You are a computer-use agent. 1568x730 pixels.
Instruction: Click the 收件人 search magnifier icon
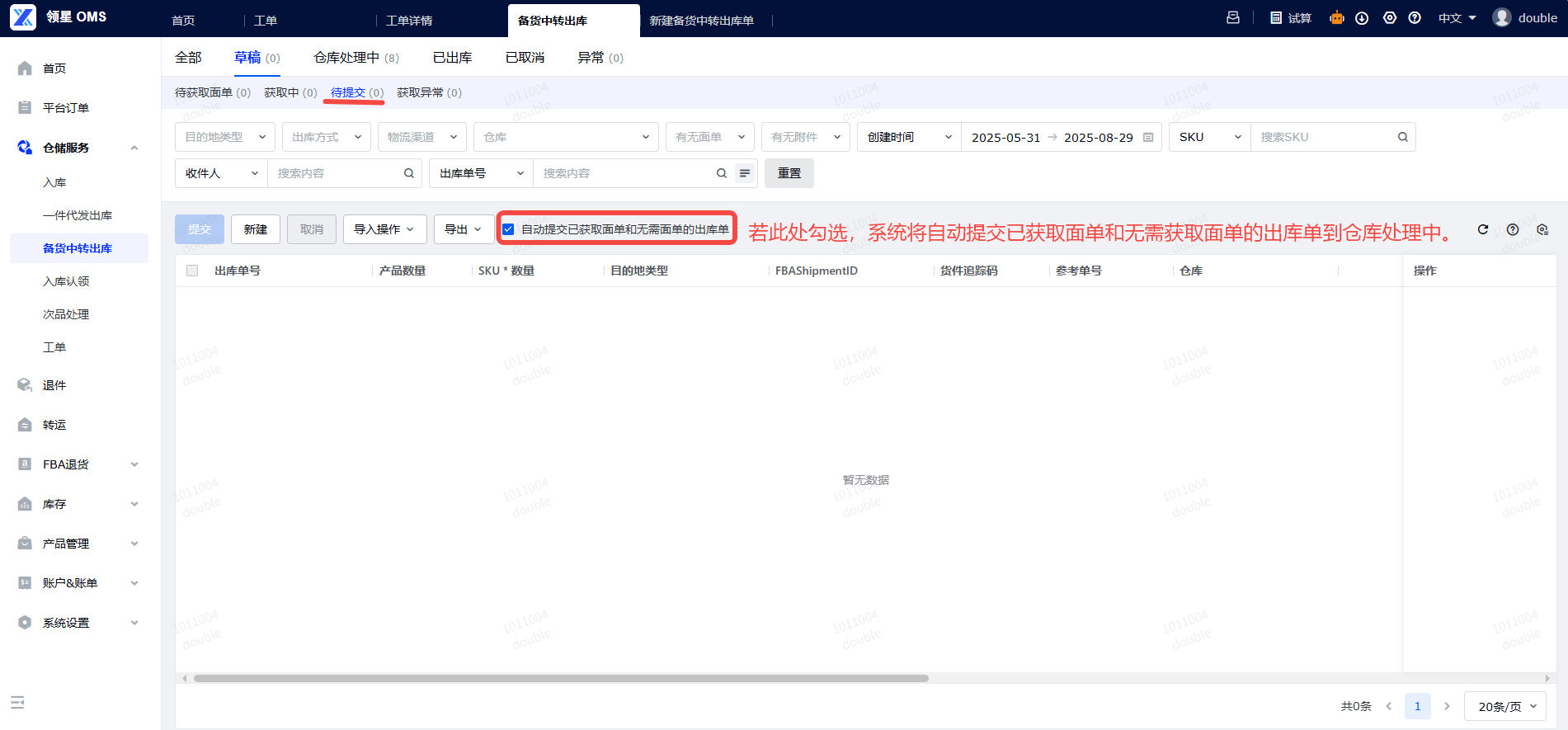408,173
